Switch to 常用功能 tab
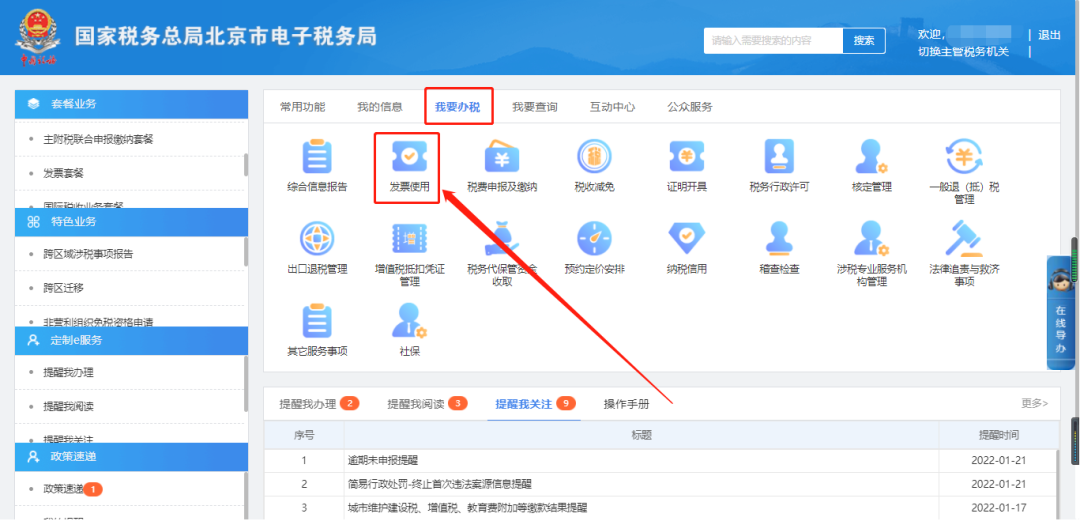This screenshot has width=1080, height=521. pyautogui.click(x=302, y=107)
